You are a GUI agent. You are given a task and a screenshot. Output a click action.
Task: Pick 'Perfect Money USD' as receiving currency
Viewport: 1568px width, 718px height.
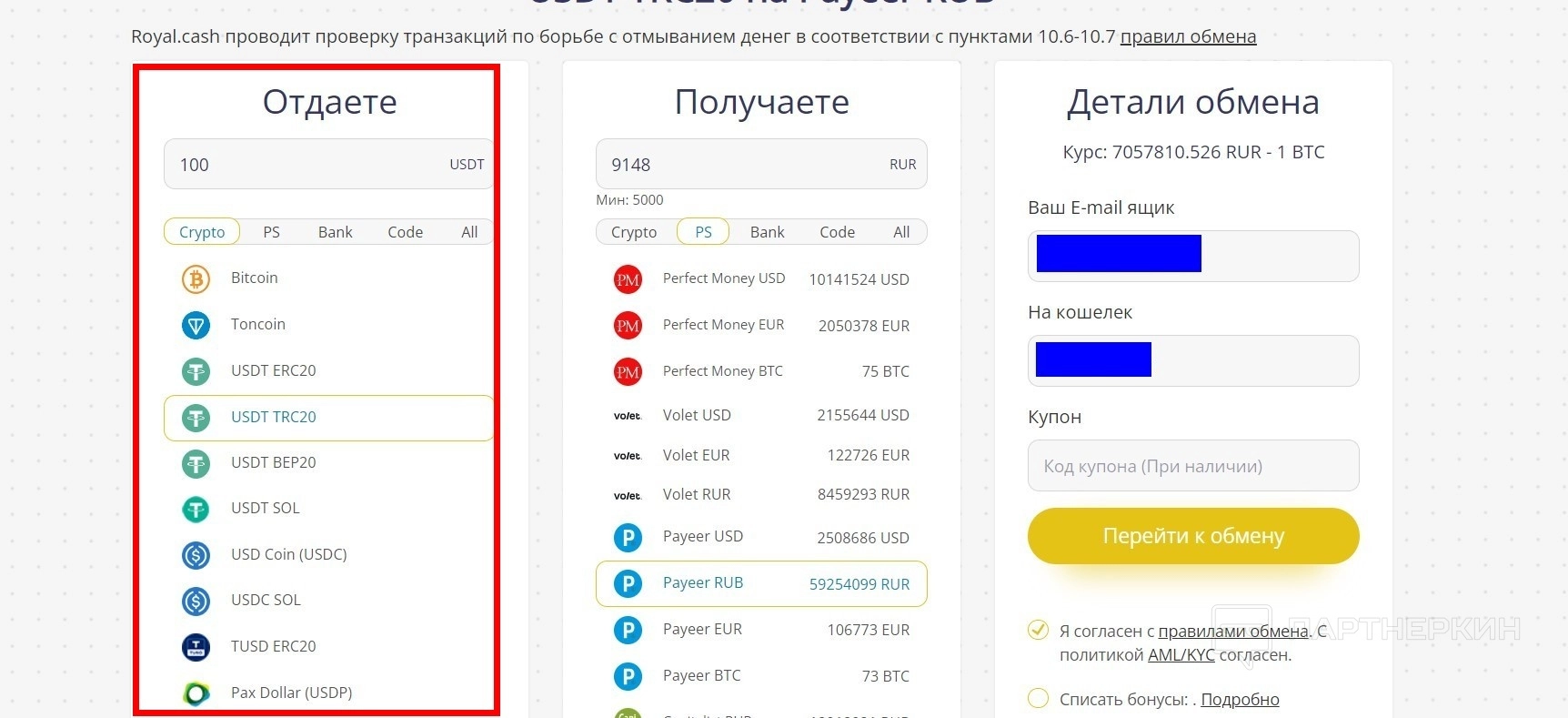(761, 279)
